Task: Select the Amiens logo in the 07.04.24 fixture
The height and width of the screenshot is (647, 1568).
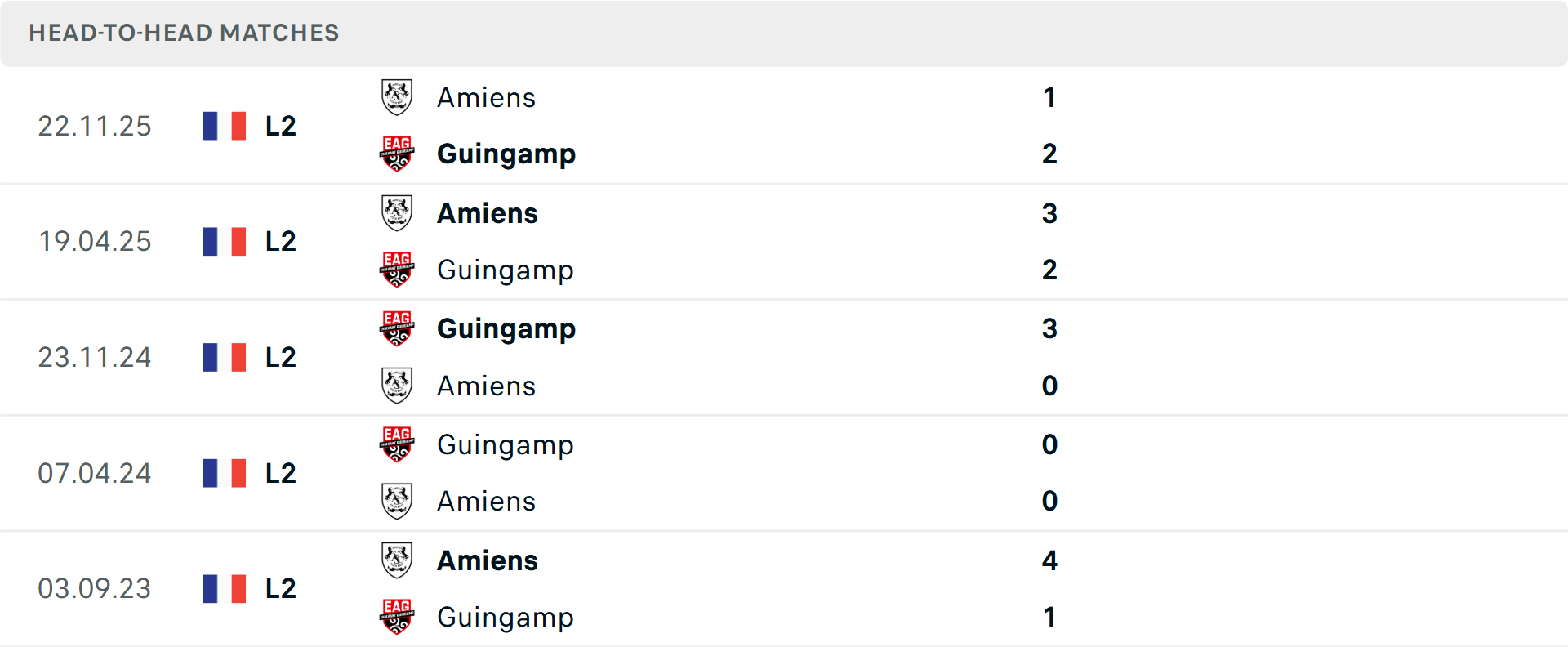Action: [x=397, y=501]
